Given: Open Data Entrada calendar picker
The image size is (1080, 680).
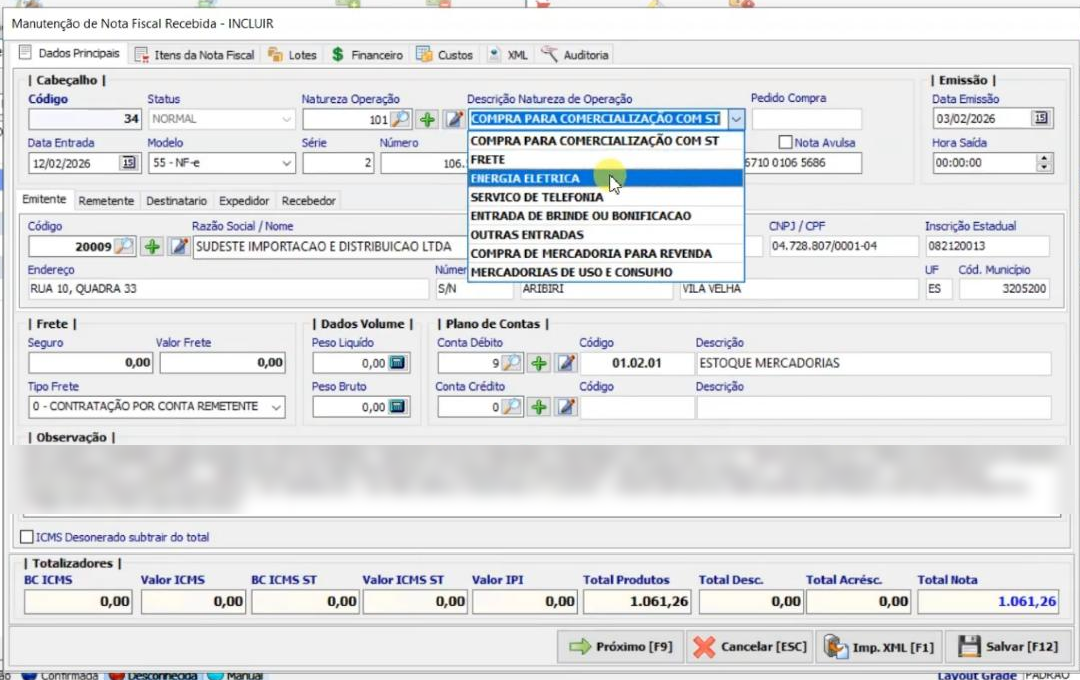Looking at the screenshot, I should pyautogui.click(x=129, y=163).
